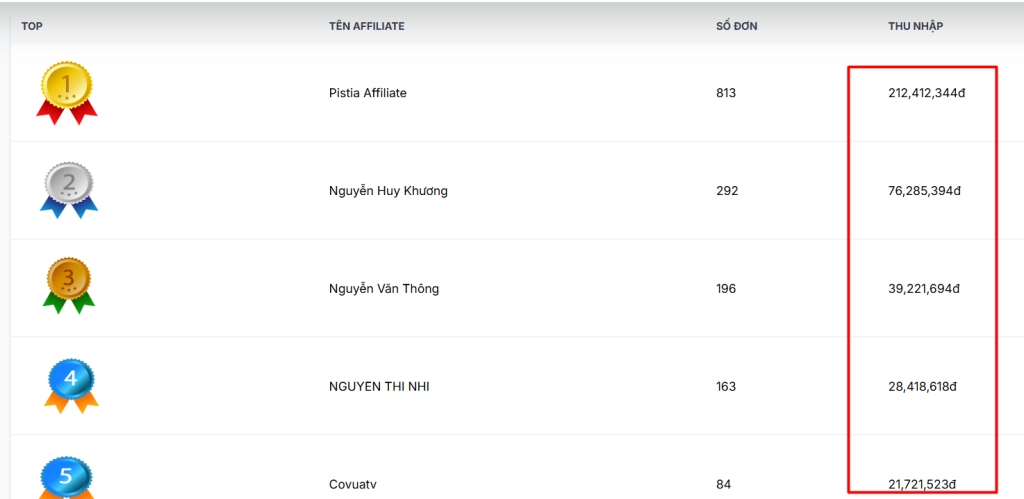Click the bronze third-place medal icon
The width and height of the screenshot is (1024, 499).
coord(69,285)
